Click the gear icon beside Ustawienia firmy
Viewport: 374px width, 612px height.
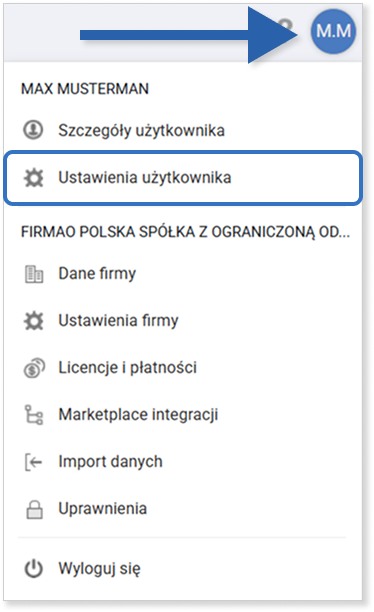(x=34, y=321)
